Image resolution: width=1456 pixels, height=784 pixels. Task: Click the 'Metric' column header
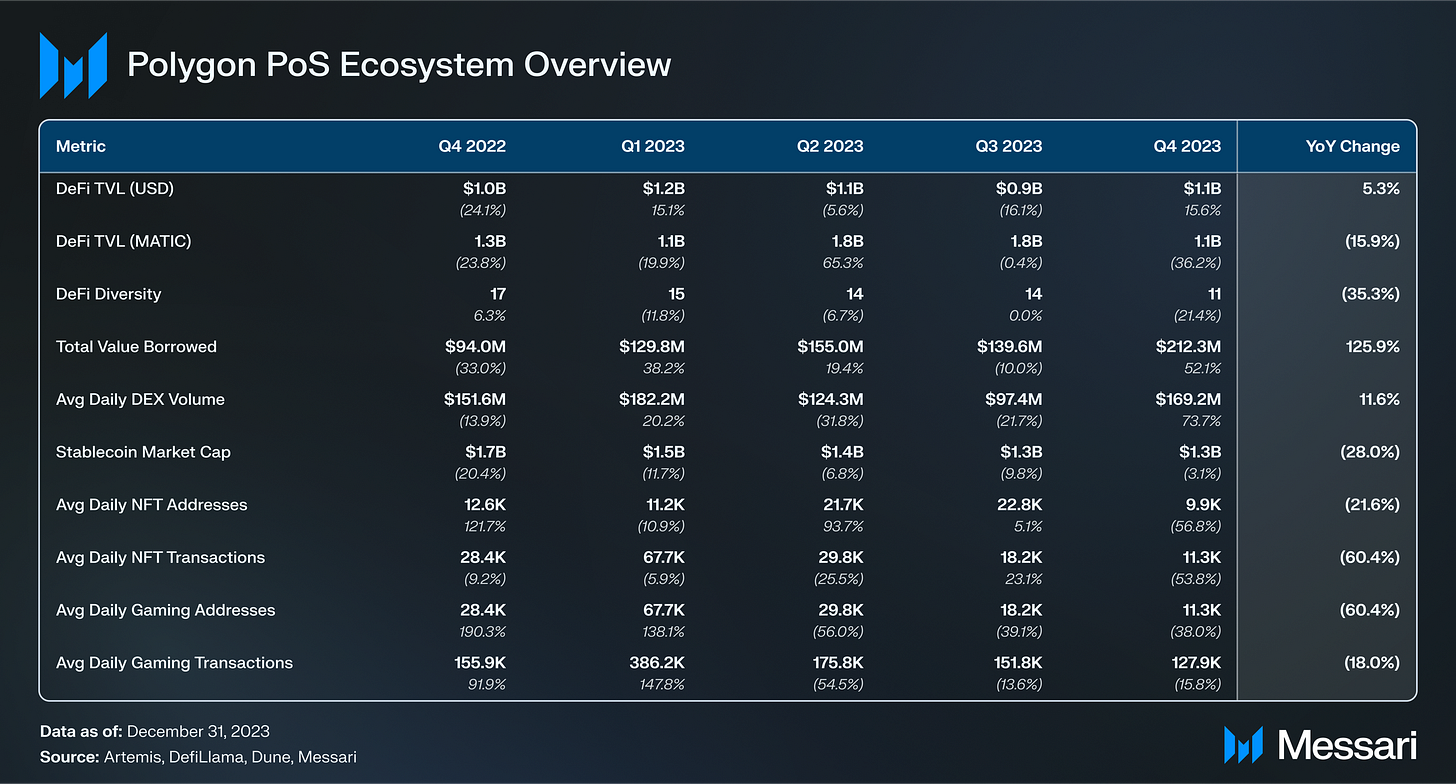pos(81,146)
